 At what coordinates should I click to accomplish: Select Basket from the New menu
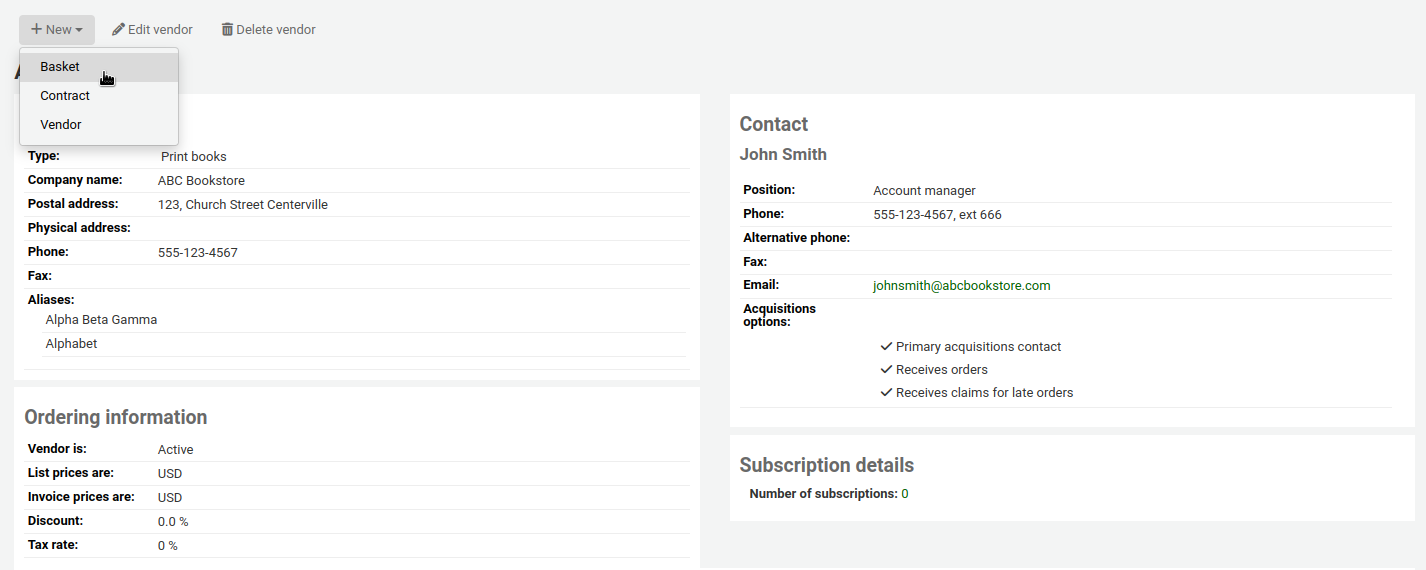click(60, 67)
